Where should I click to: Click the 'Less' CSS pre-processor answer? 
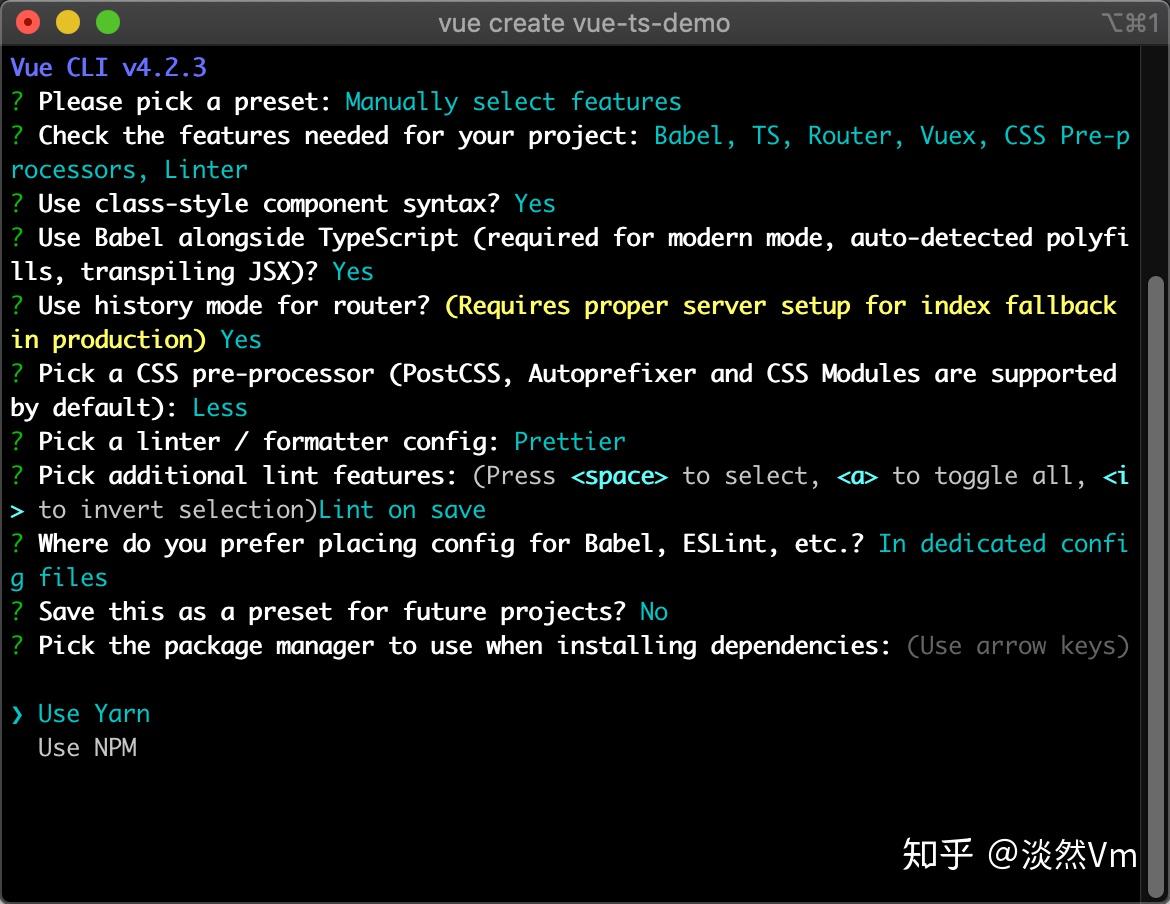click(x=219, y=408)
